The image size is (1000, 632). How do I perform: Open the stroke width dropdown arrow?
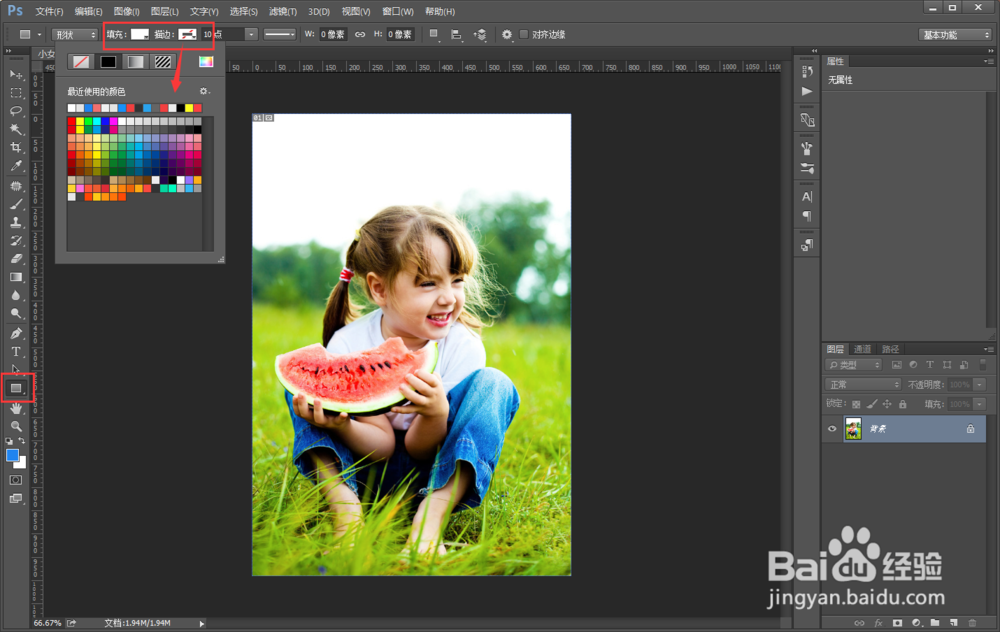(x=251, y=34)
